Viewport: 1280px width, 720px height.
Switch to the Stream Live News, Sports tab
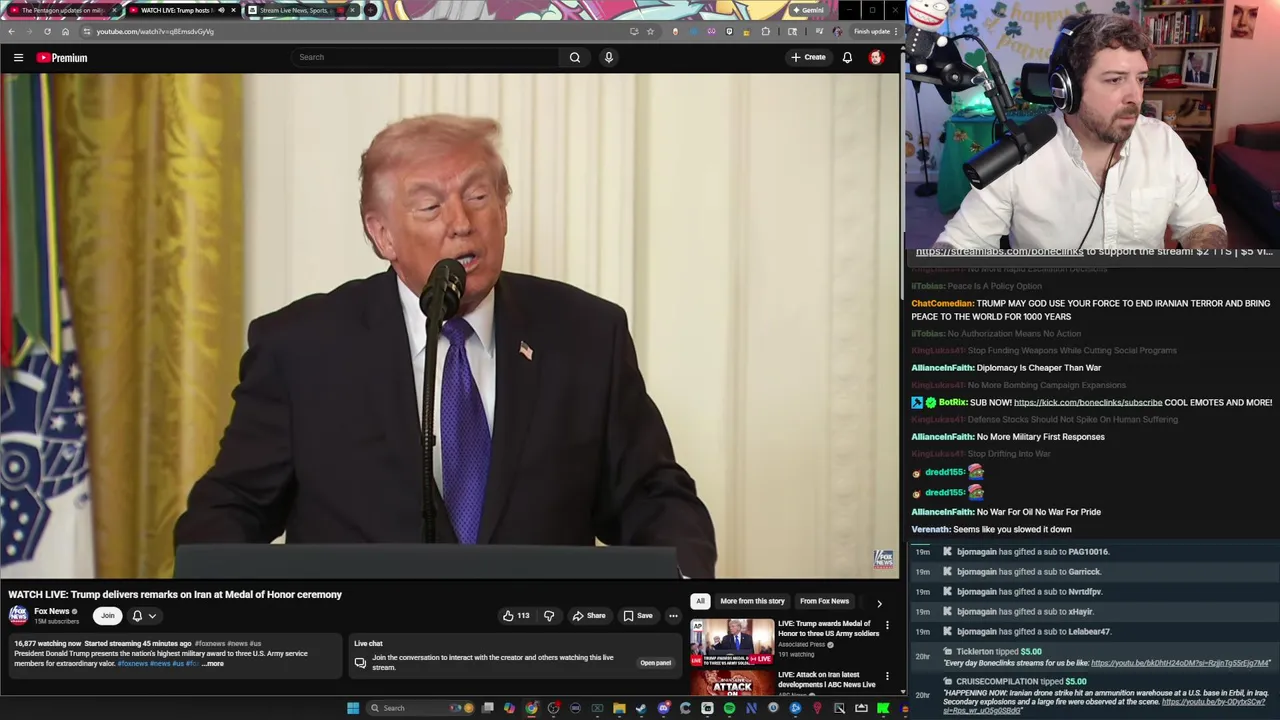[301, 10]
